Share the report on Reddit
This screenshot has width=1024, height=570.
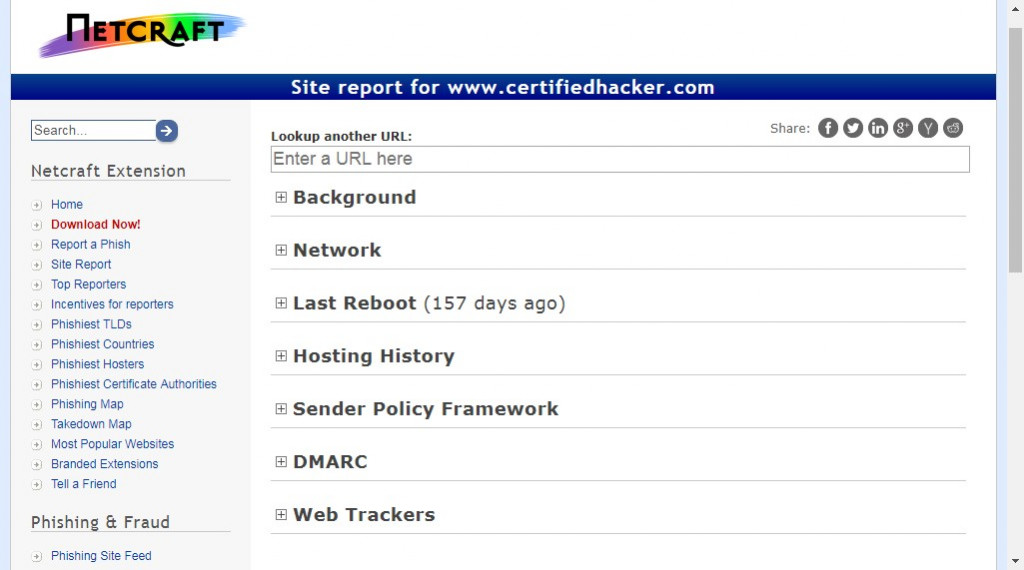point(953,128)
